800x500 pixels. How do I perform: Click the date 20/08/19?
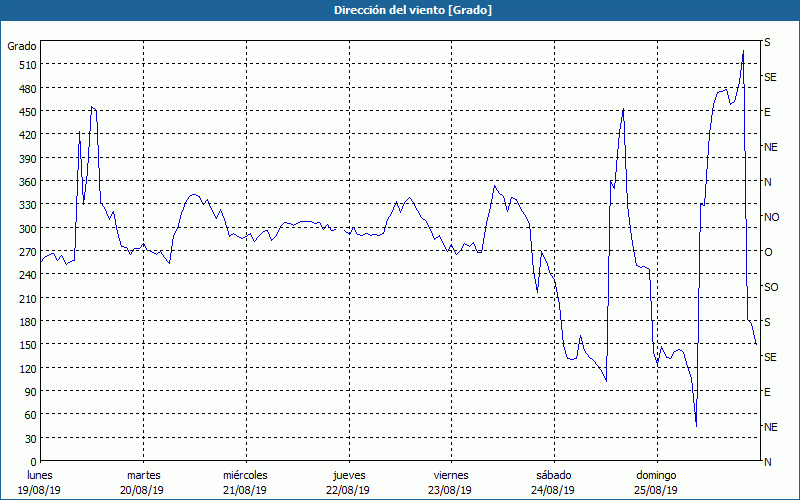click(142, 490)
